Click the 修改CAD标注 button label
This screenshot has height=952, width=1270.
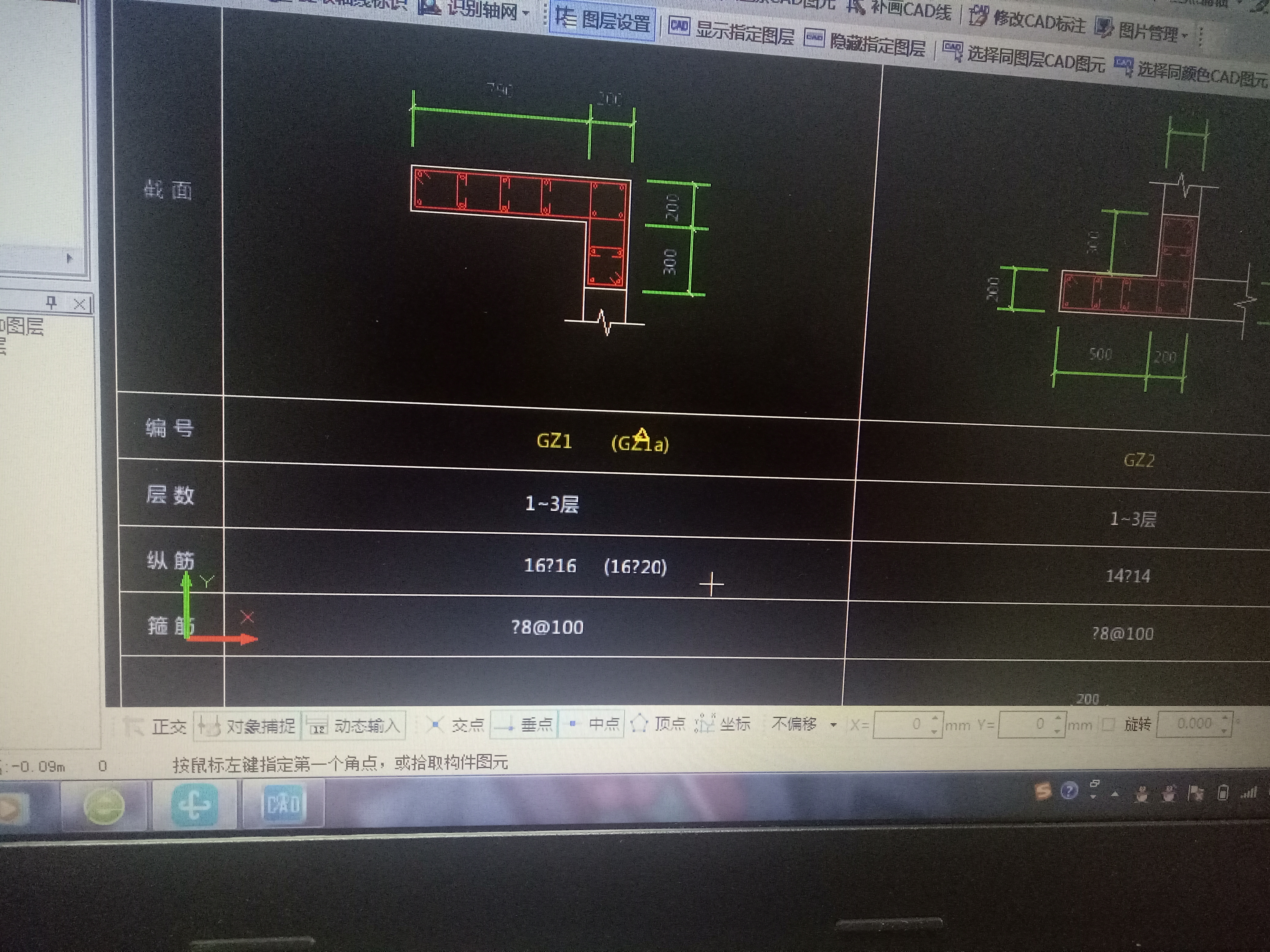[x=1039, y=22]
